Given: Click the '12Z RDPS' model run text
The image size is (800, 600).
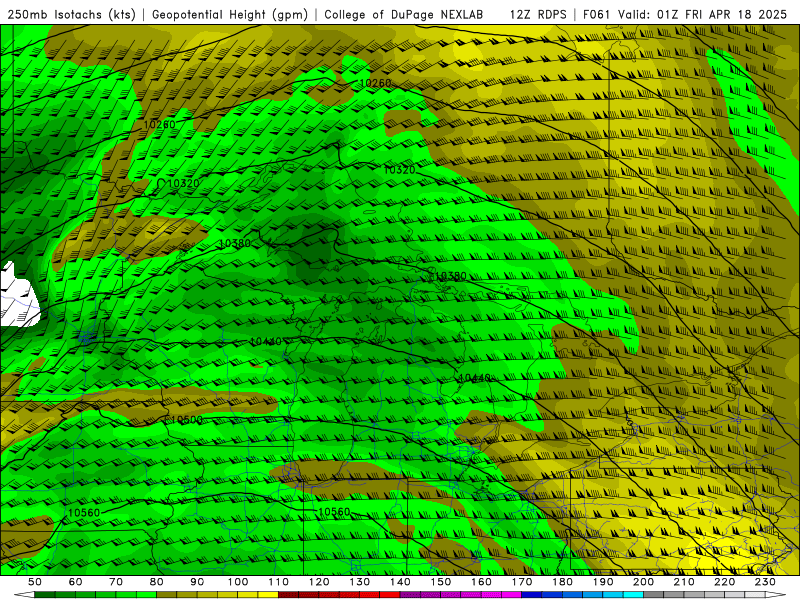Looking at the screenshot, I should pyautogui.click(x=538, y=15).
